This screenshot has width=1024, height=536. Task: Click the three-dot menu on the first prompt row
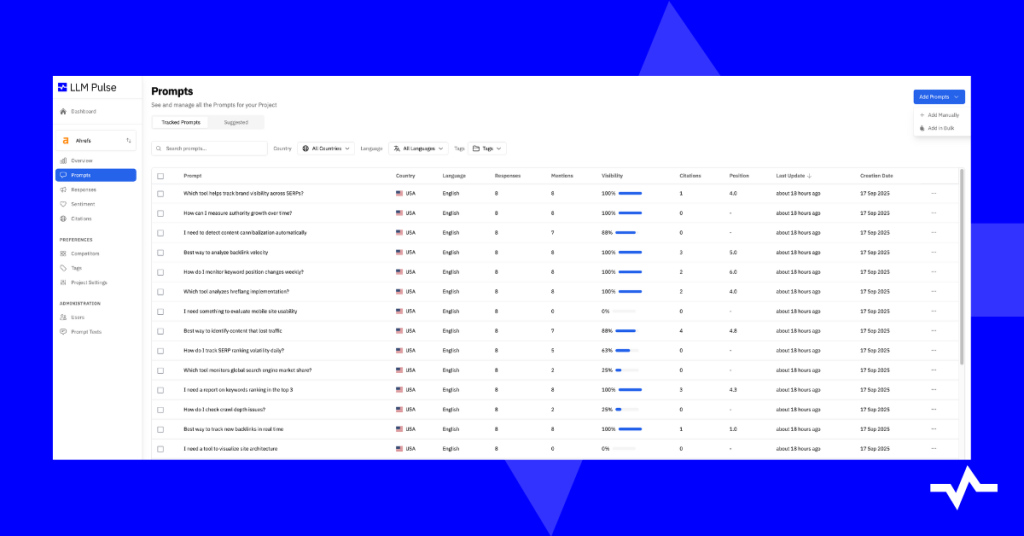click(x=934, y=193)
